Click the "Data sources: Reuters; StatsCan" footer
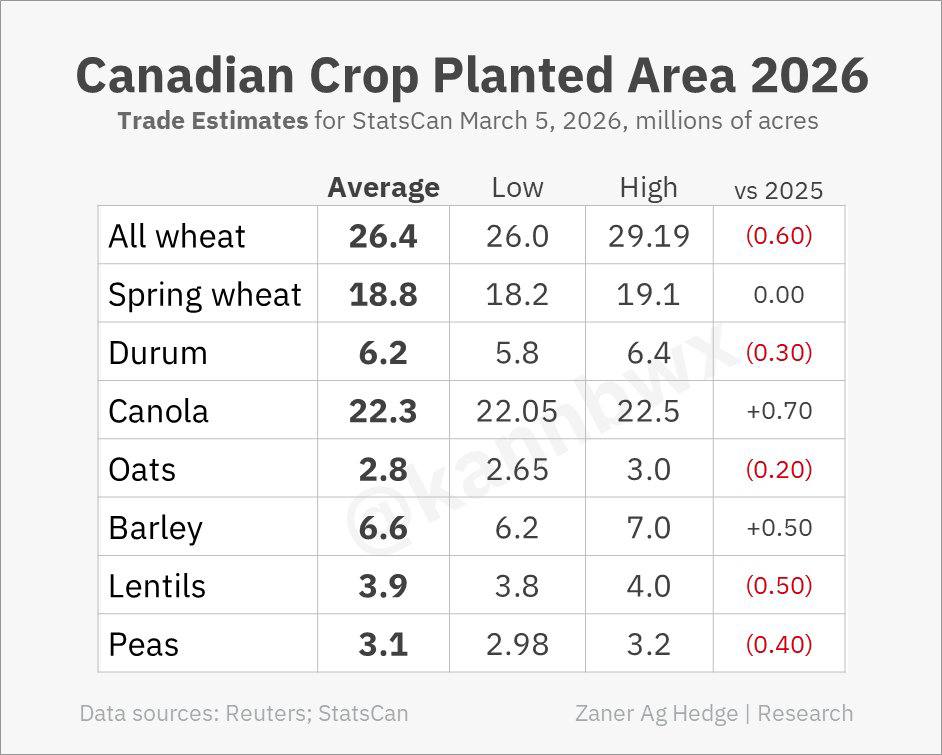942x755 pixels. (244, 713)
